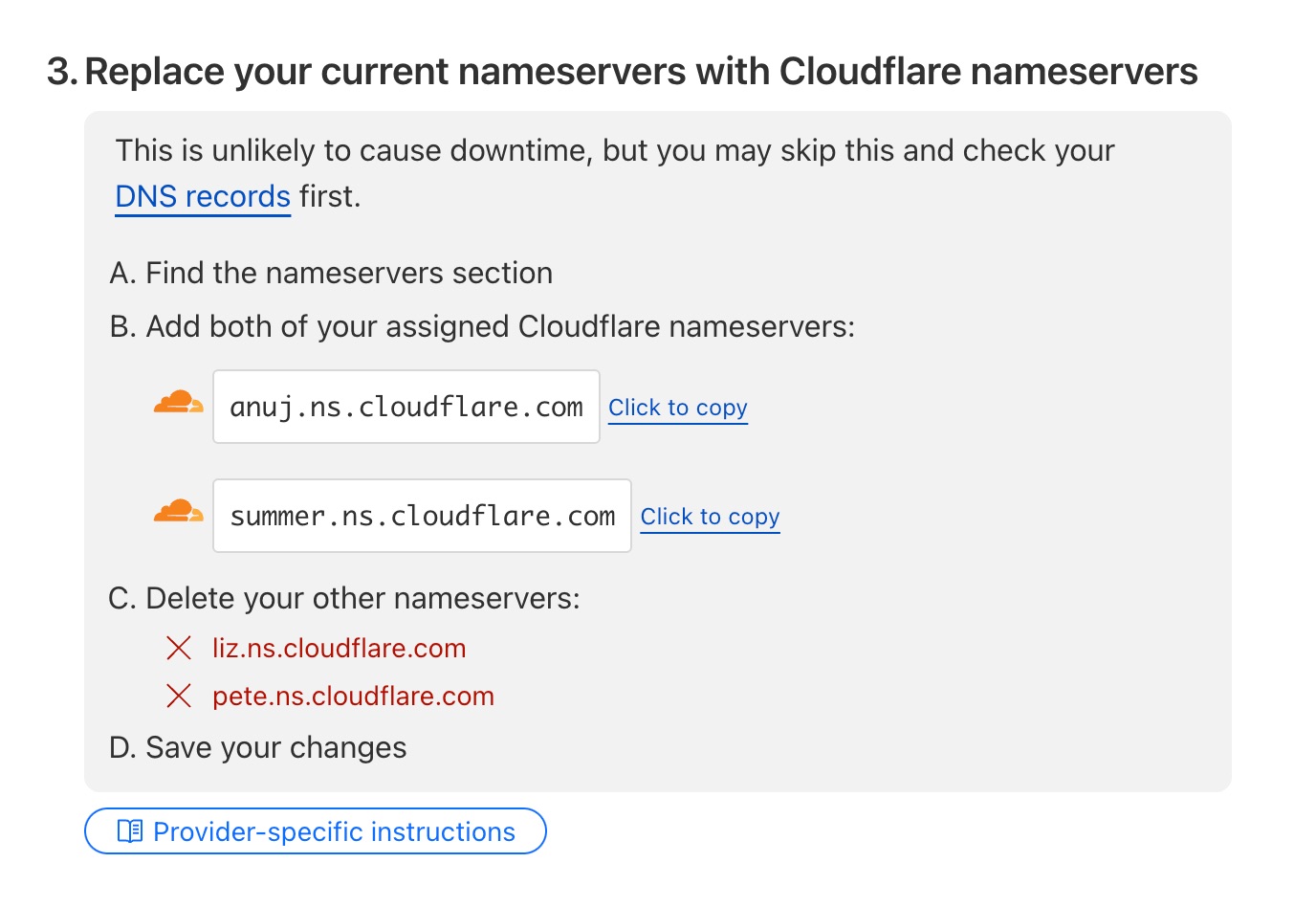Select the liz.ns.cloudflare.com text

coord(340,648)
